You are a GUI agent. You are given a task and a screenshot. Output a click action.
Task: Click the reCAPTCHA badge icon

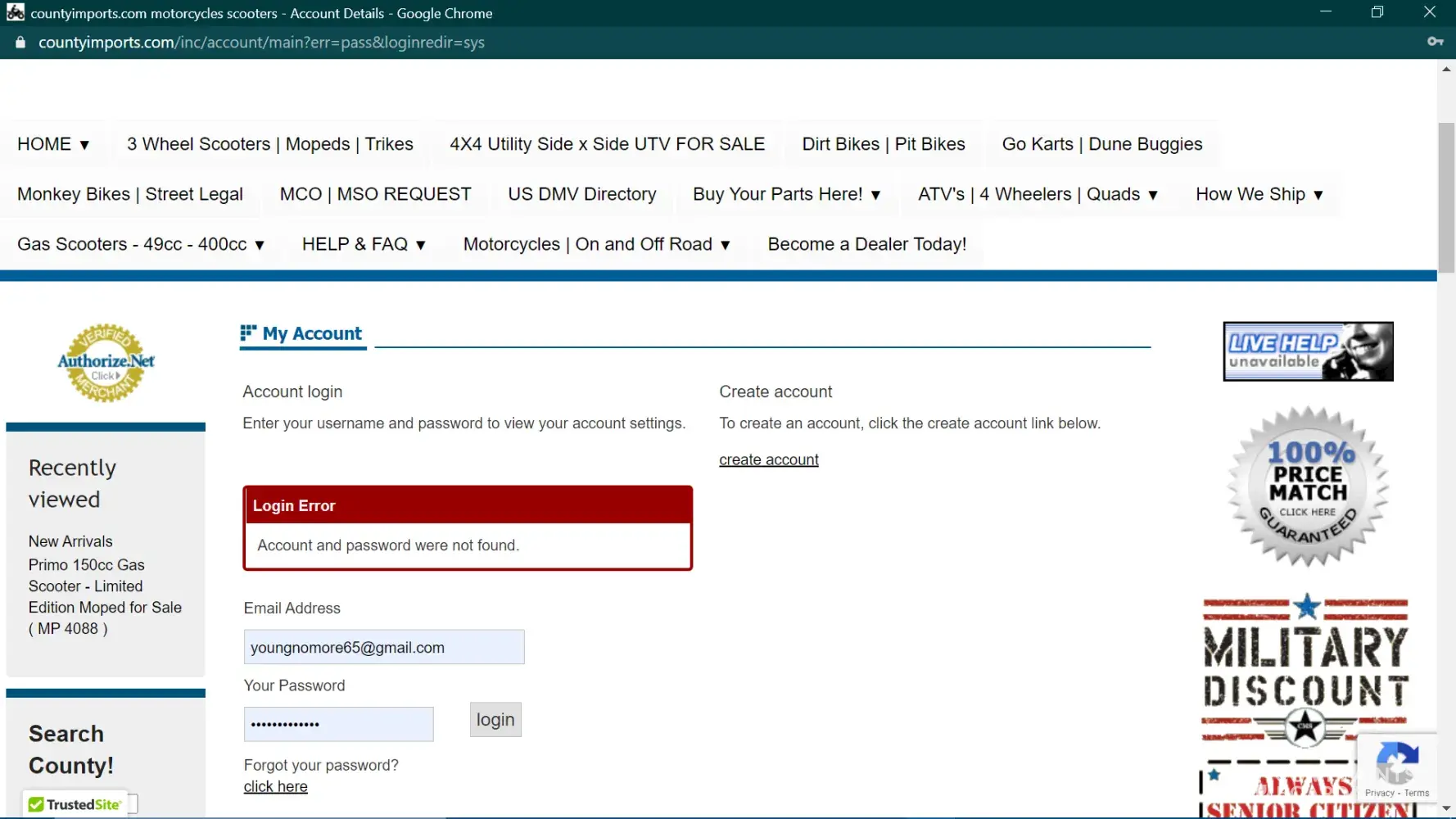pyautogui.click(x=1397, y=762)
